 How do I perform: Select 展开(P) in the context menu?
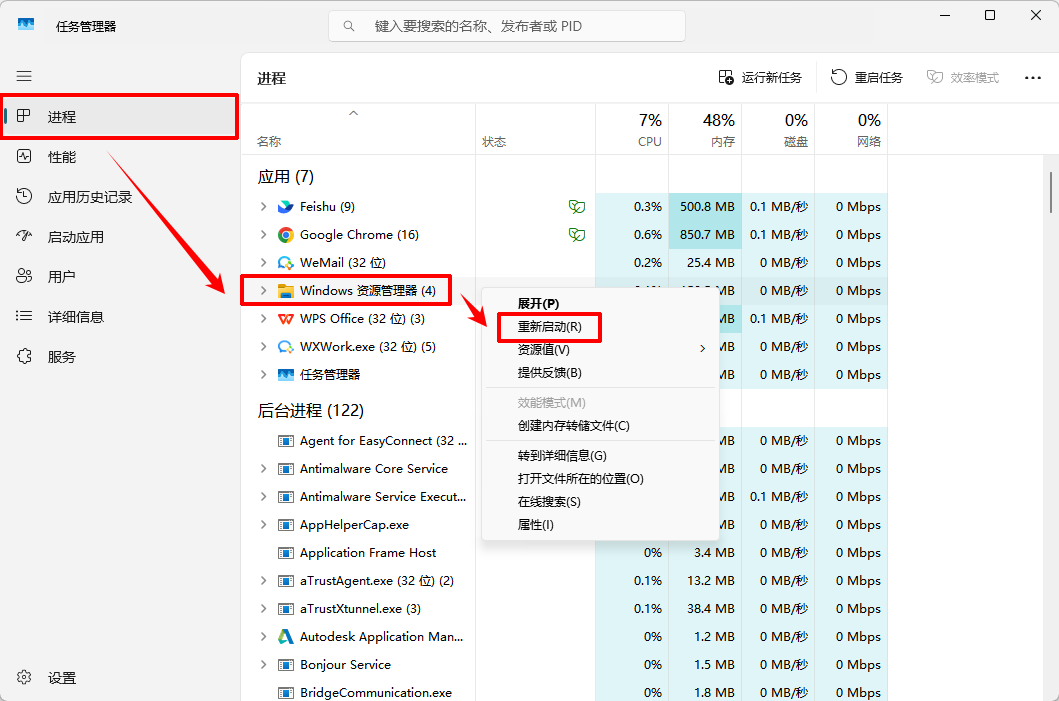tap(538, 304)
